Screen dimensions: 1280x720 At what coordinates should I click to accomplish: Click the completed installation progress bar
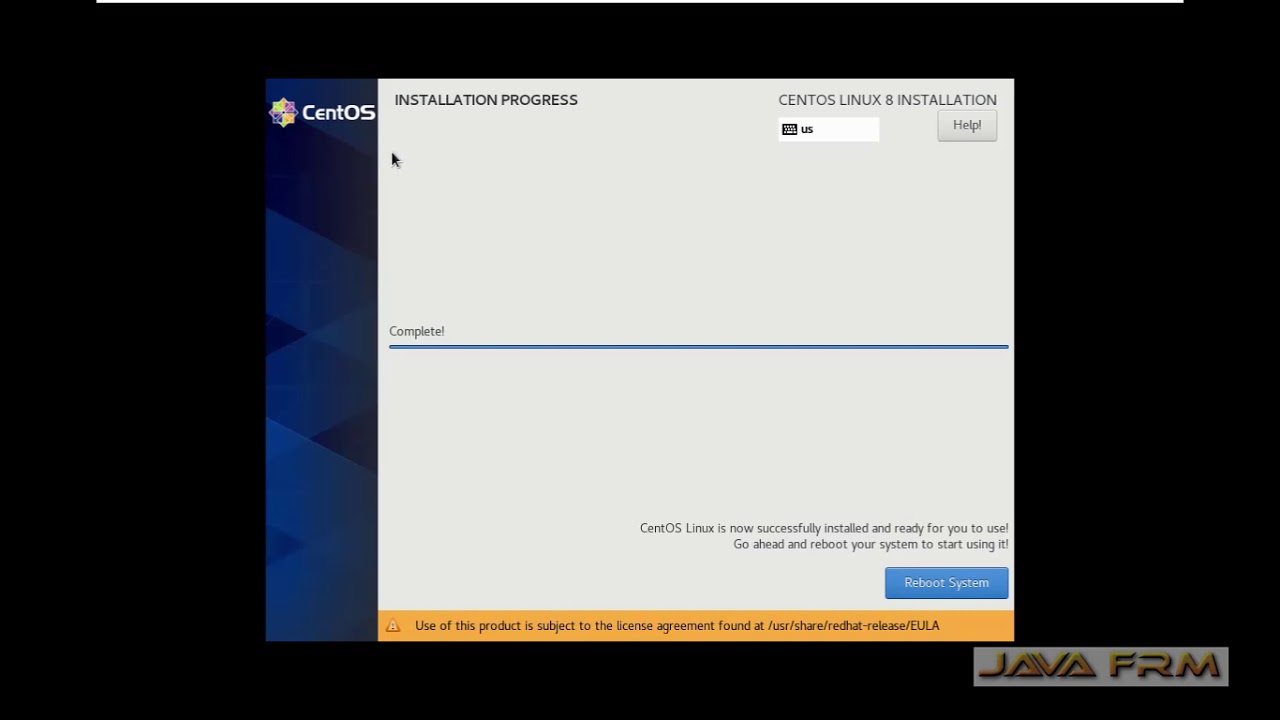click(698, 347)
